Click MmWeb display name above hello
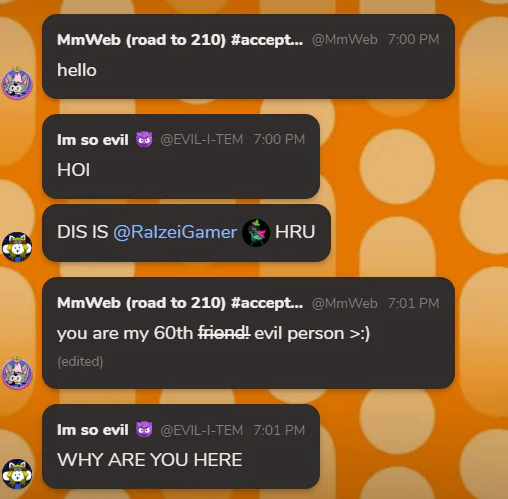This screenshot has width=508, height=499. tap(180, 40)
